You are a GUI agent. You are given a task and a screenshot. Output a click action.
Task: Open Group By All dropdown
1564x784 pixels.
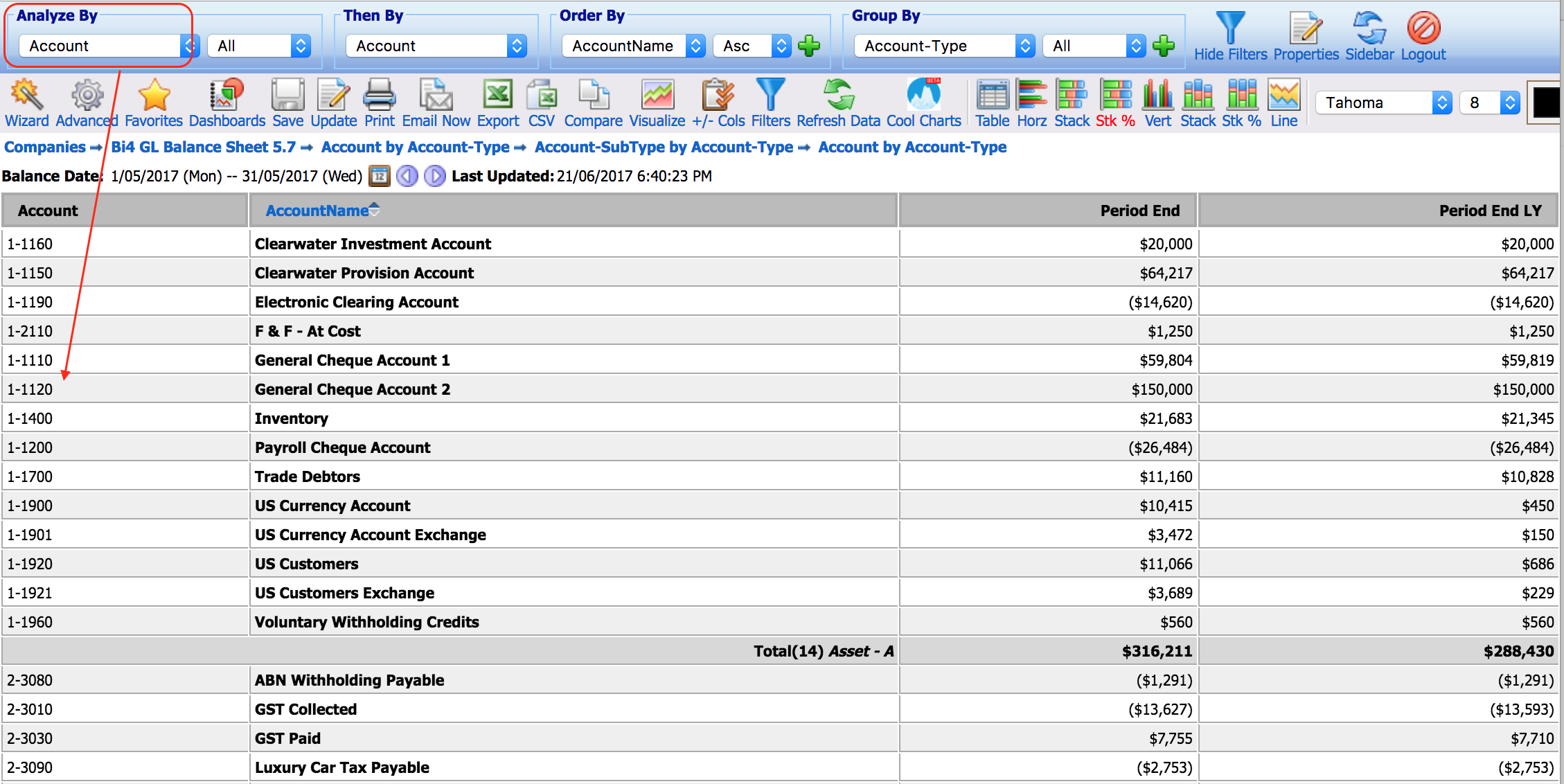[1094, 46]
